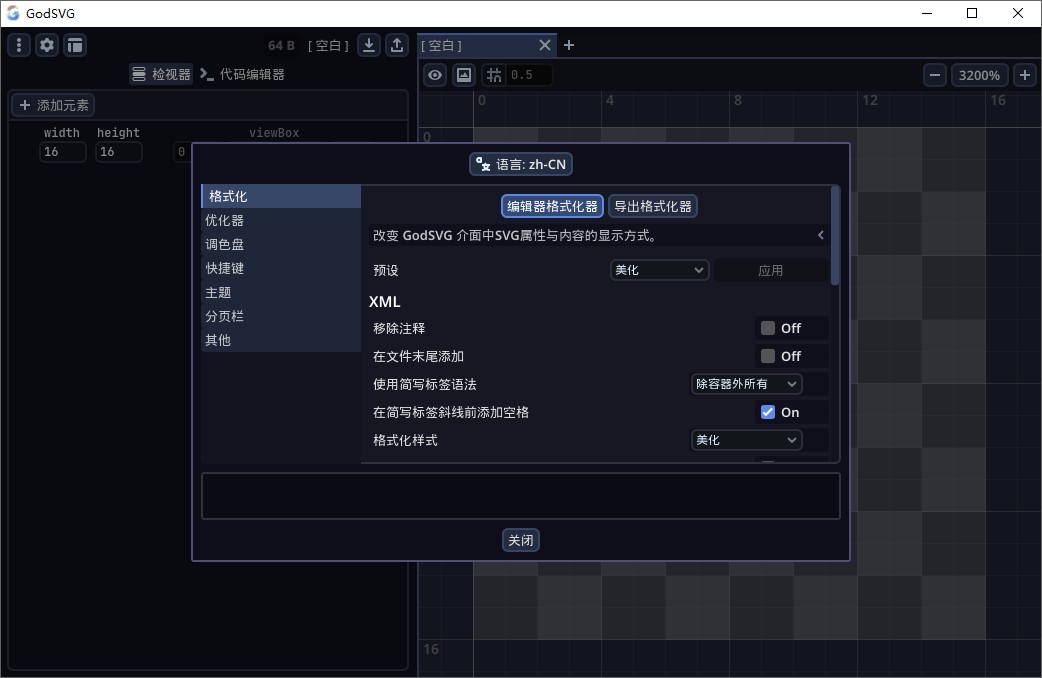Select 优化器 in the settings sidebar
This screenshot has width=1042, height=678.
(223, 220)
